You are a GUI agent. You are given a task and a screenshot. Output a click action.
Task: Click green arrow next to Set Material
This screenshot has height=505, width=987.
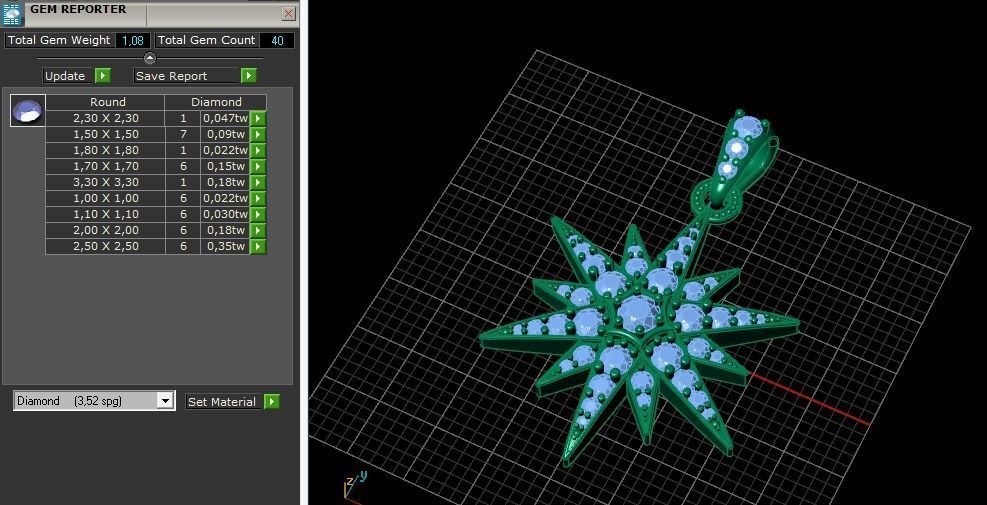click(x=271, y=402)
